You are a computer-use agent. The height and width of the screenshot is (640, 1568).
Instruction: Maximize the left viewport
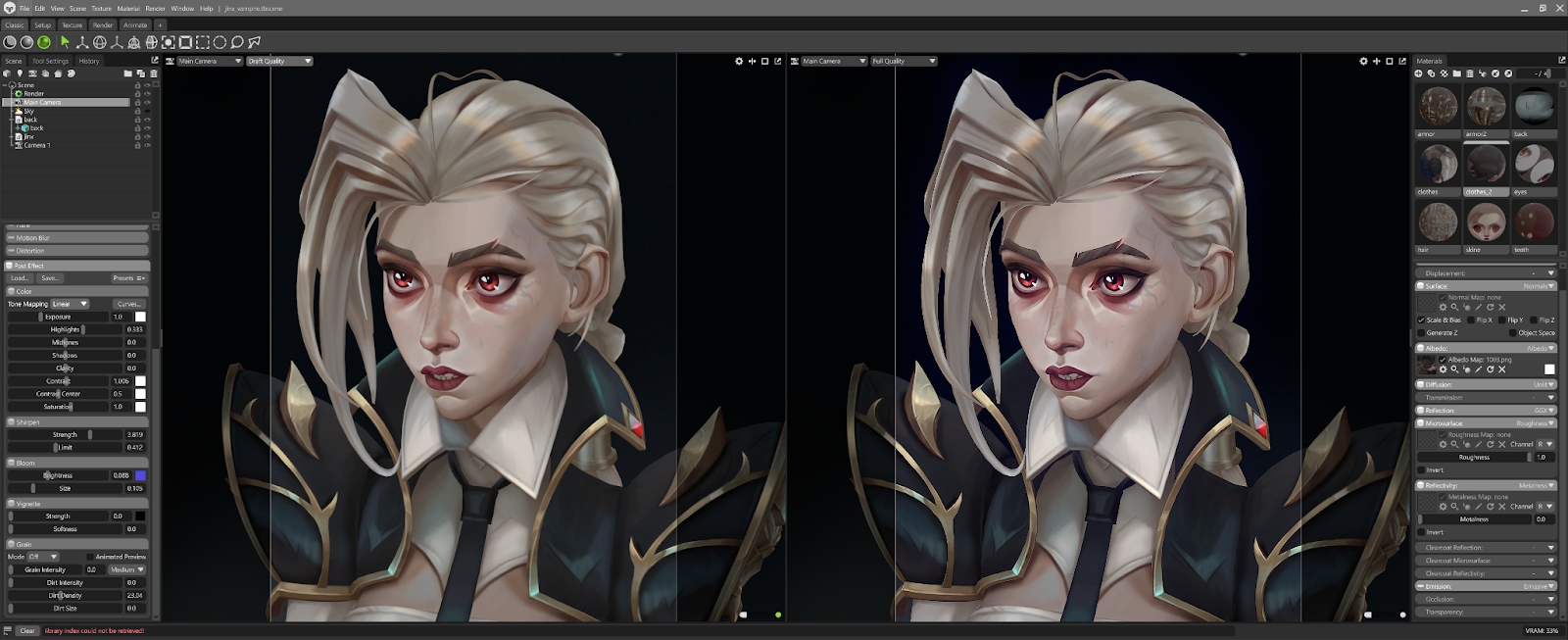tap(765, 61)
